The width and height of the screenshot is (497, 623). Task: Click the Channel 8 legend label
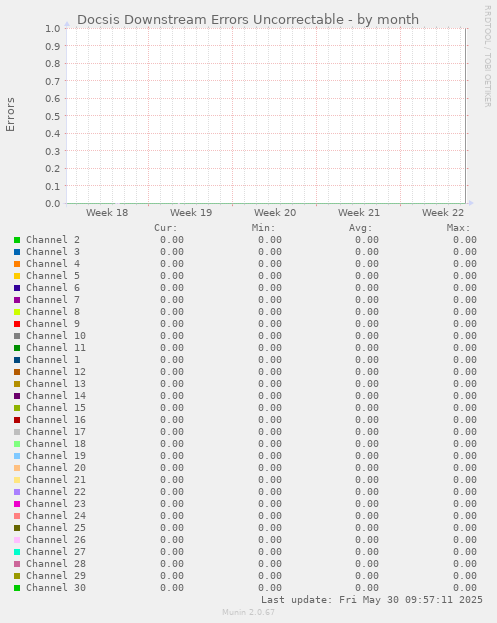click(53, 312)
